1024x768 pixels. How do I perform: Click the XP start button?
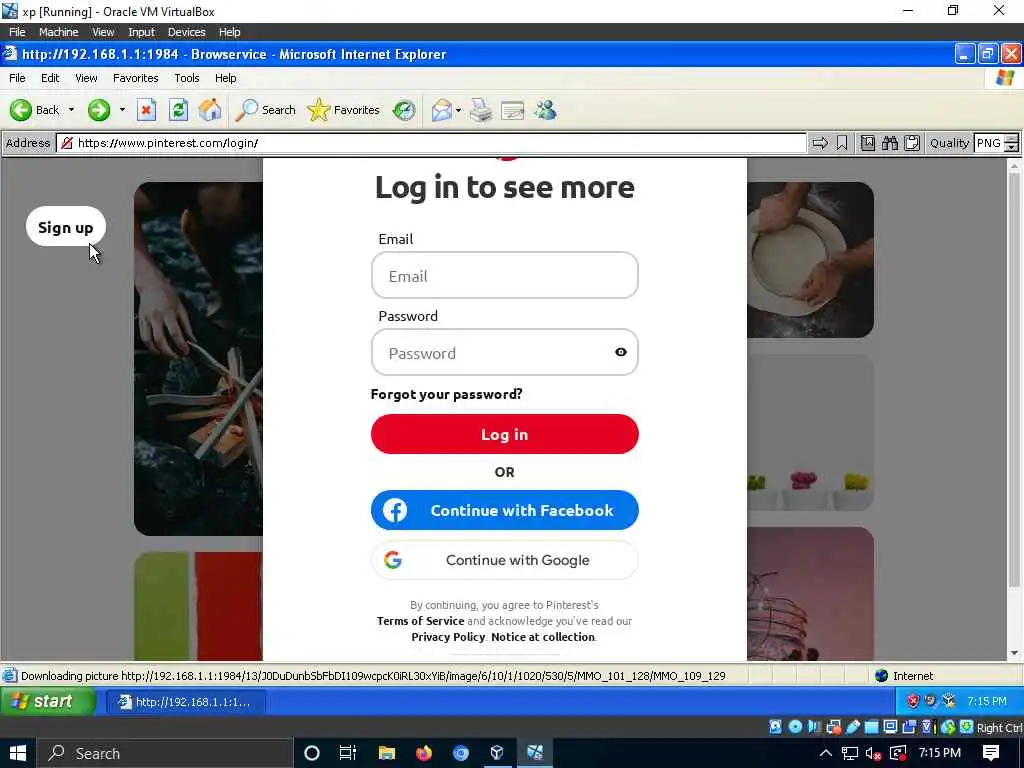point(49,701)
